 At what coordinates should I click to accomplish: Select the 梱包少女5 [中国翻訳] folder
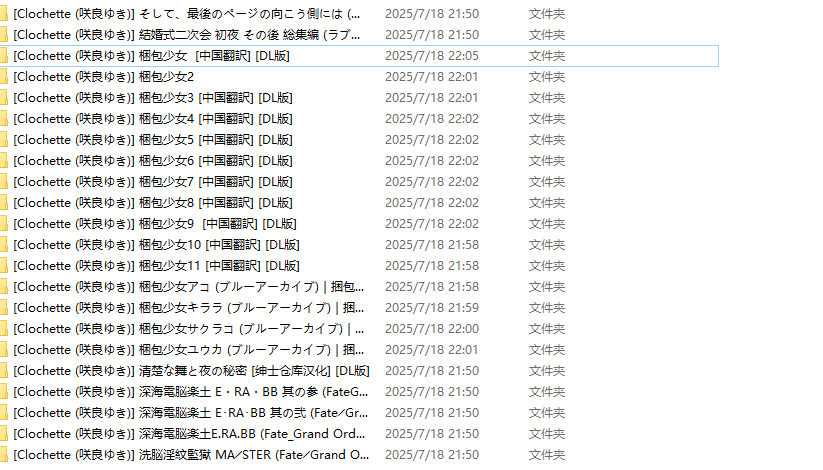(x=153, y=140)
